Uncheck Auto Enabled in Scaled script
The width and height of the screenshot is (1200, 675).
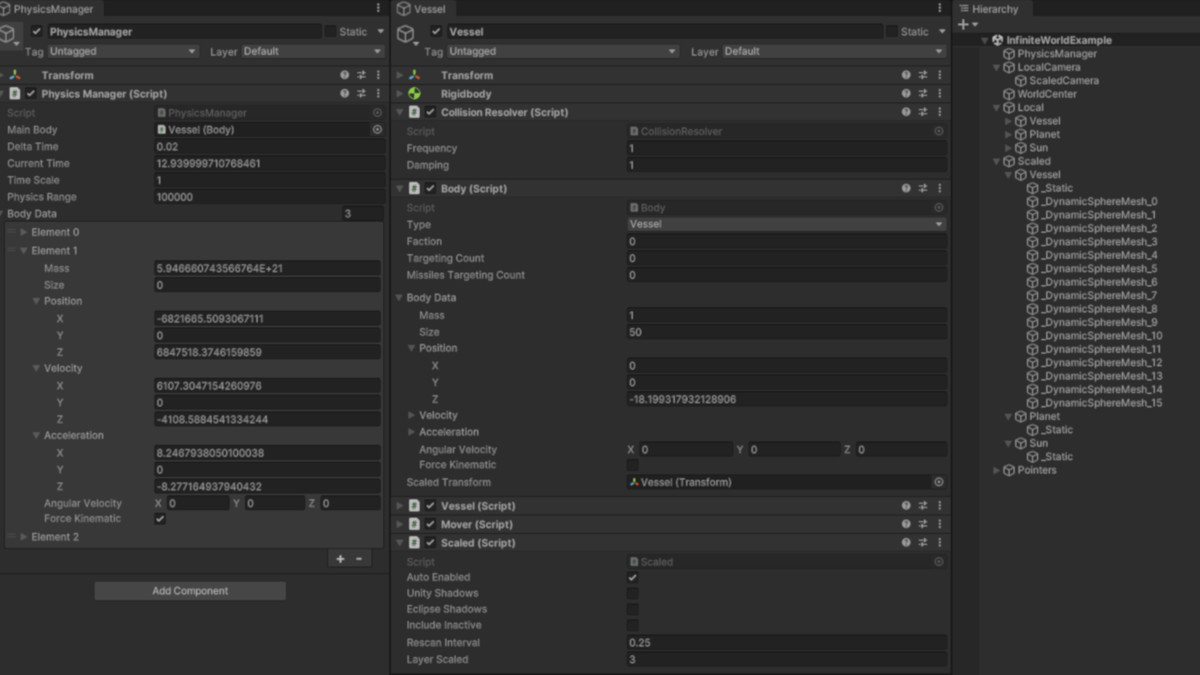(632, 578)
